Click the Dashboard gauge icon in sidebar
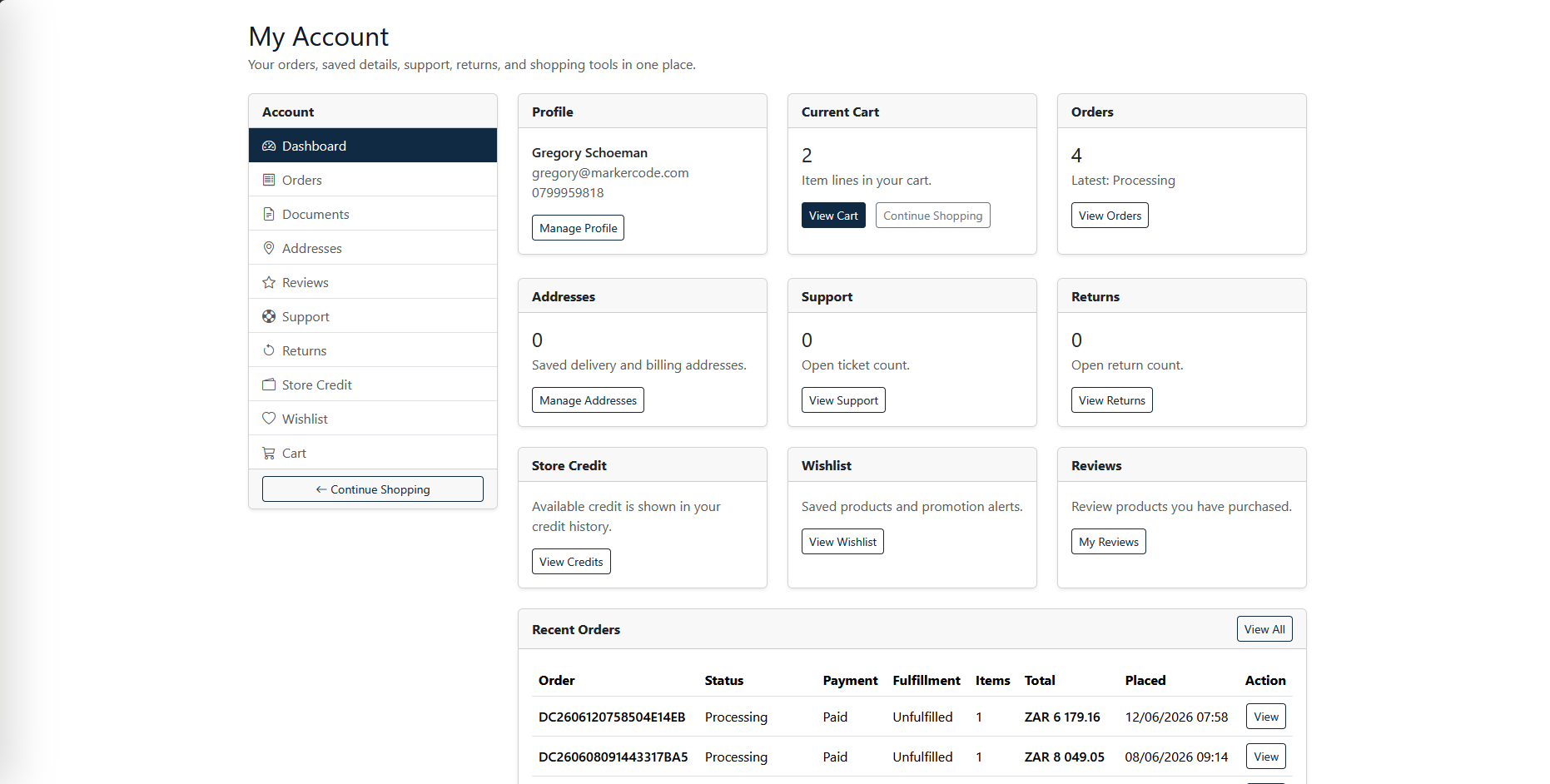The height and width of the screenshot is (784, 1550). pyautogui.click(x=269, y=146)
